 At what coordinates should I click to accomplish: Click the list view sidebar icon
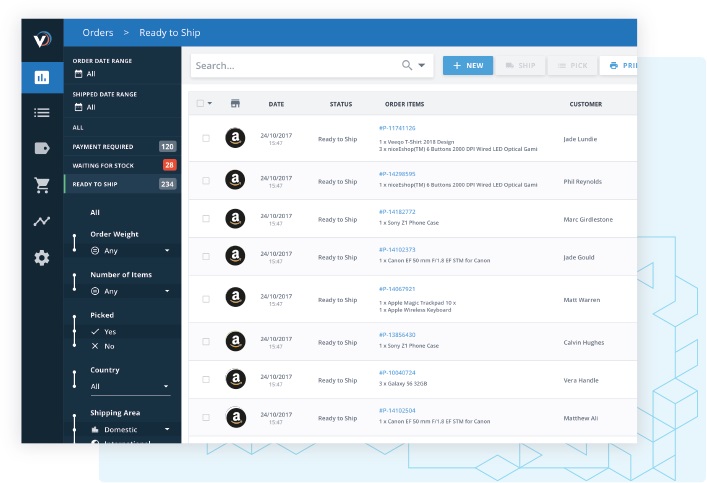click(41, 113)
